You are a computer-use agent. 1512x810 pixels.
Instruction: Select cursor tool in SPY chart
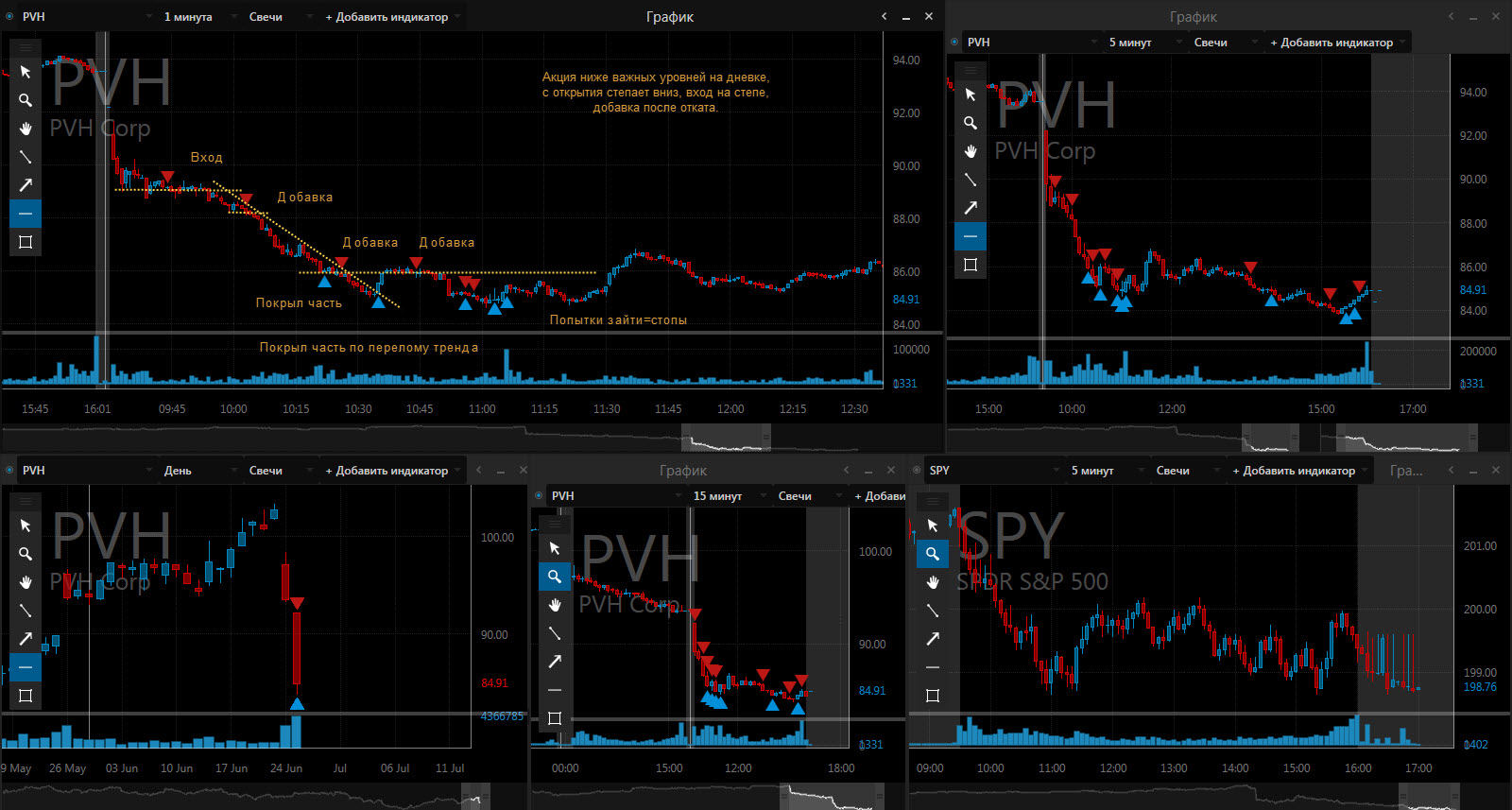pyautogui.click(x=933, y=526)
